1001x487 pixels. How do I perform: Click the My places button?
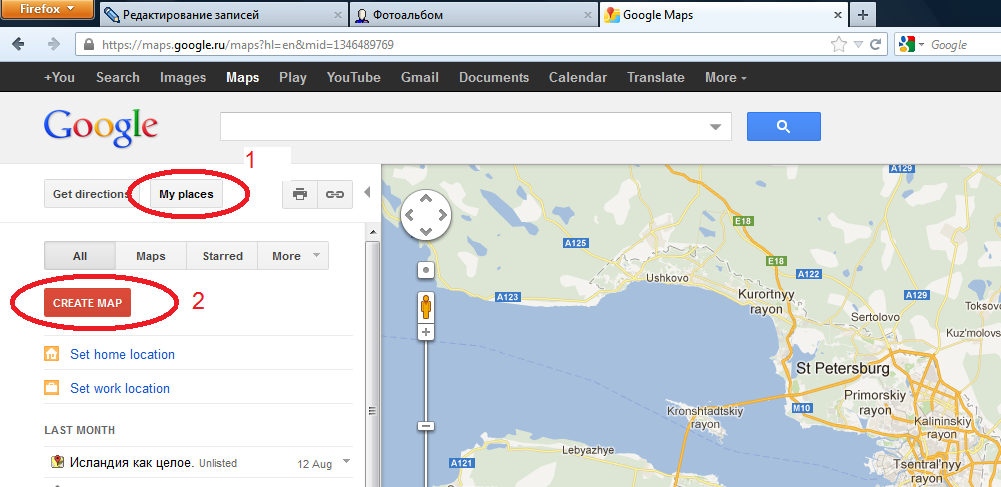pos(186,194)
